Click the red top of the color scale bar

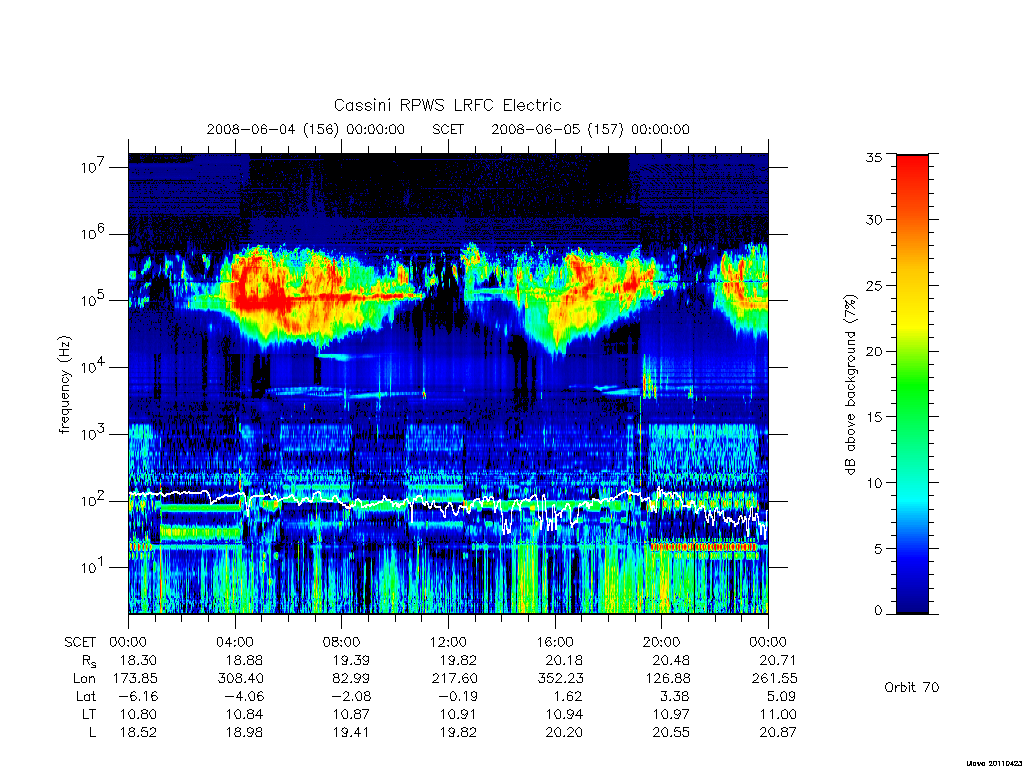point(912,161)
